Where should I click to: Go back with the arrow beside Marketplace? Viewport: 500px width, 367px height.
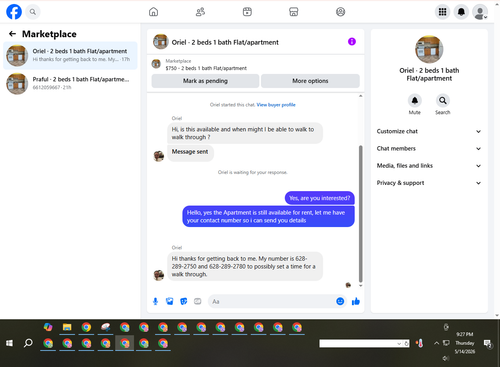pos(12,34)
